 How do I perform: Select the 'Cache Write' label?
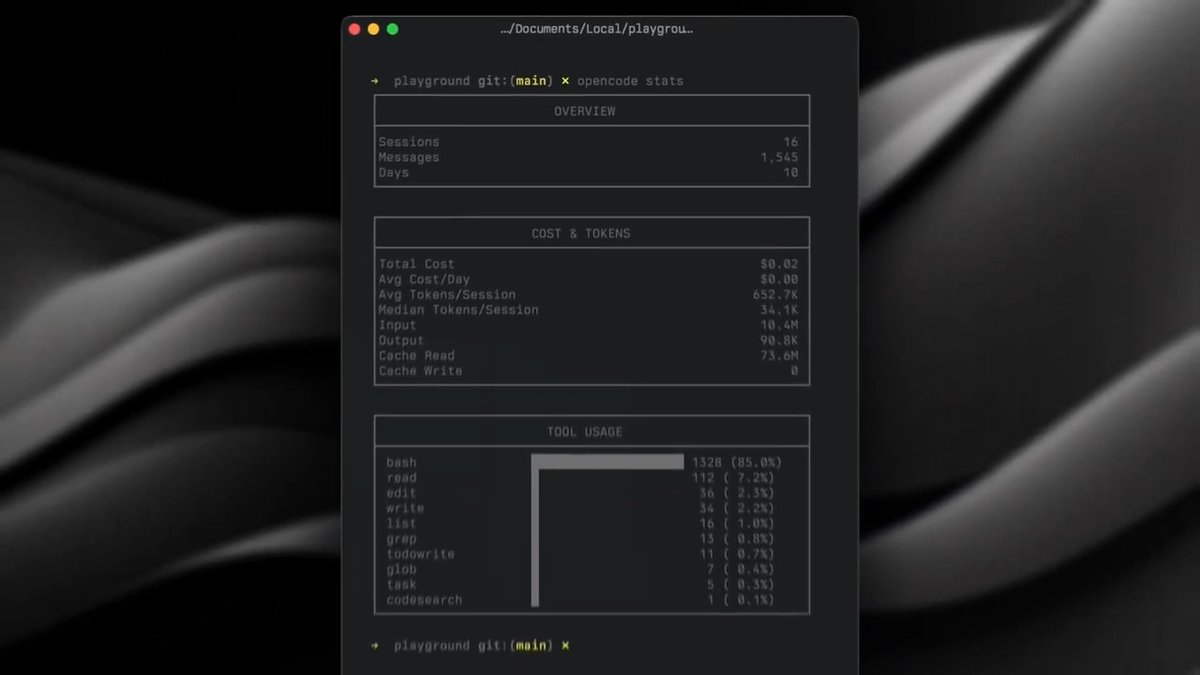[420, 371]
